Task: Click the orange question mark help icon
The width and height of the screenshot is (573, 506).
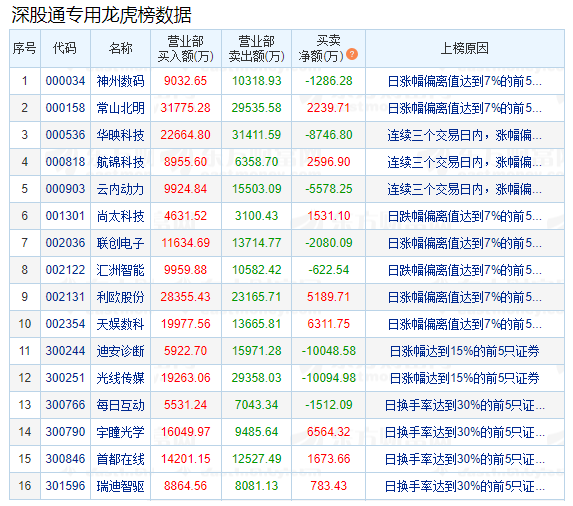Action: pyautogui.click(x=352, y=54)
